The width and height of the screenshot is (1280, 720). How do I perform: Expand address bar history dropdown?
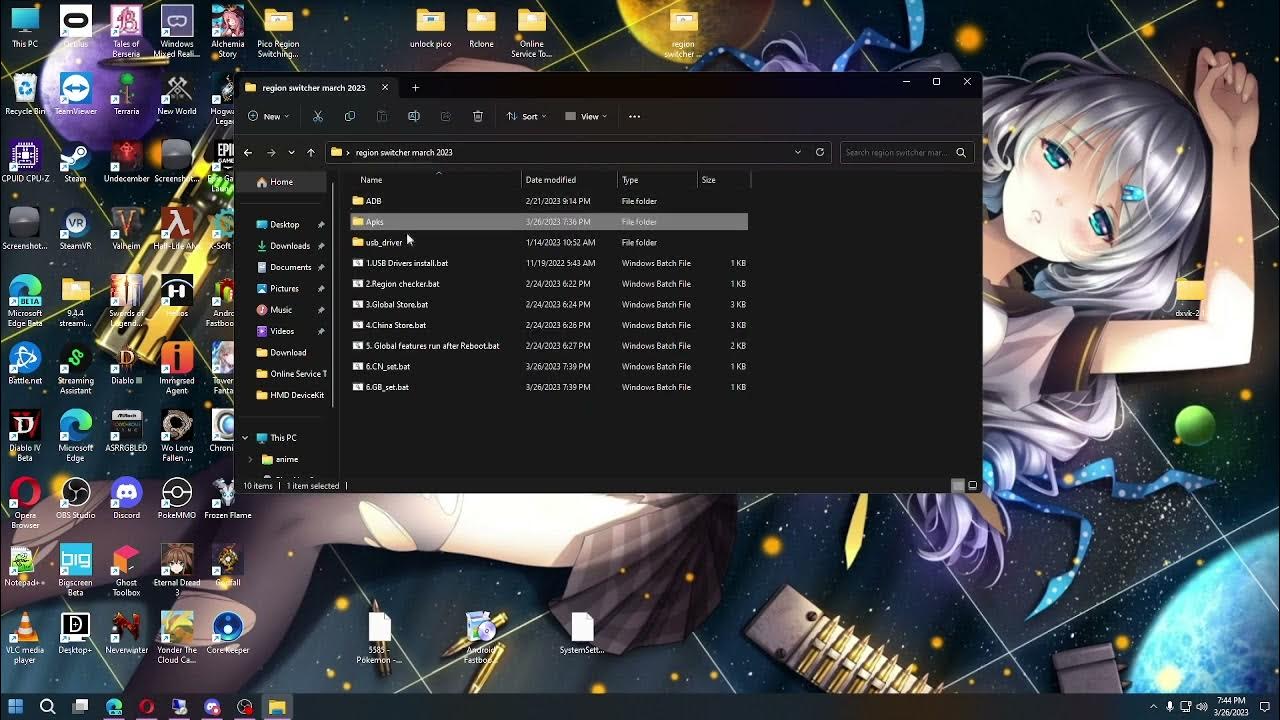pos(798,152)
